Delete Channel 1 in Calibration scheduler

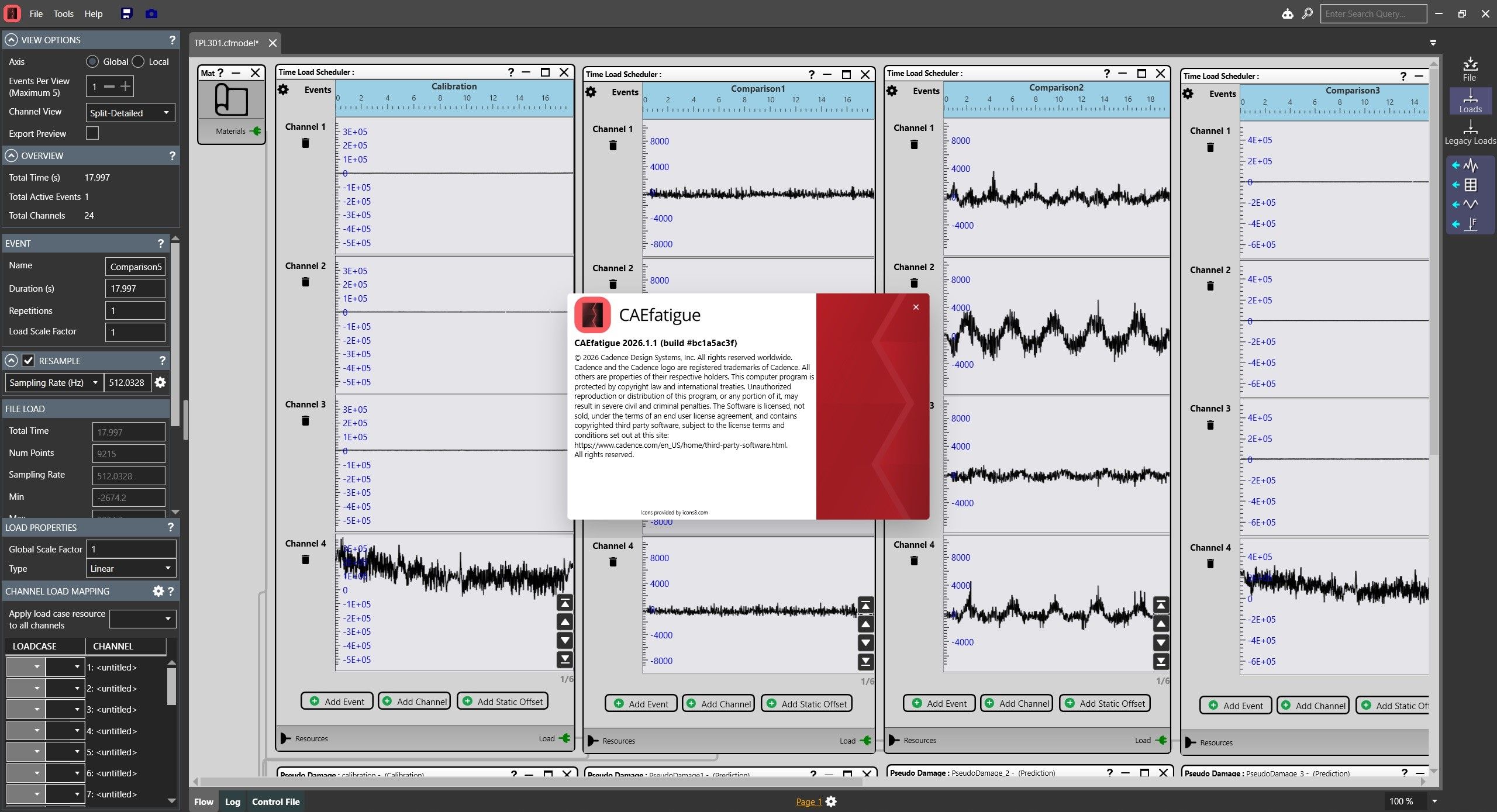tap(305, 143)
